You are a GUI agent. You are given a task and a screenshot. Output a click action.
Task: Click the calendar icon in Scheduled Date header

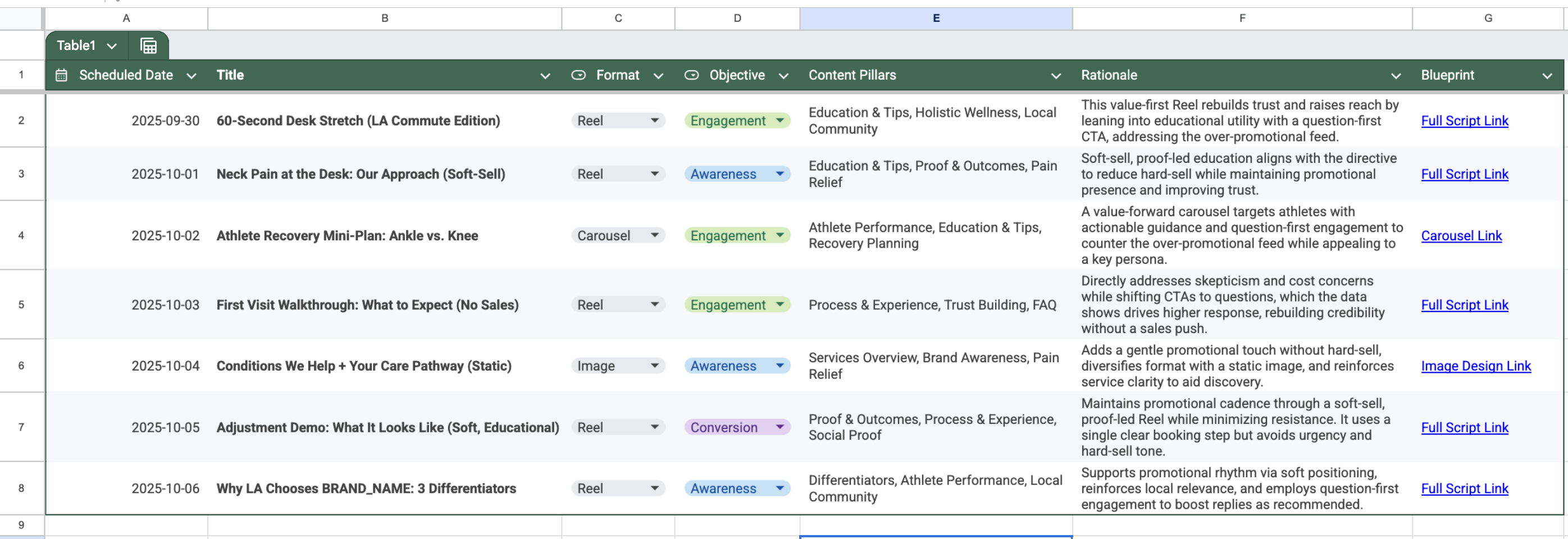(60, 75)
